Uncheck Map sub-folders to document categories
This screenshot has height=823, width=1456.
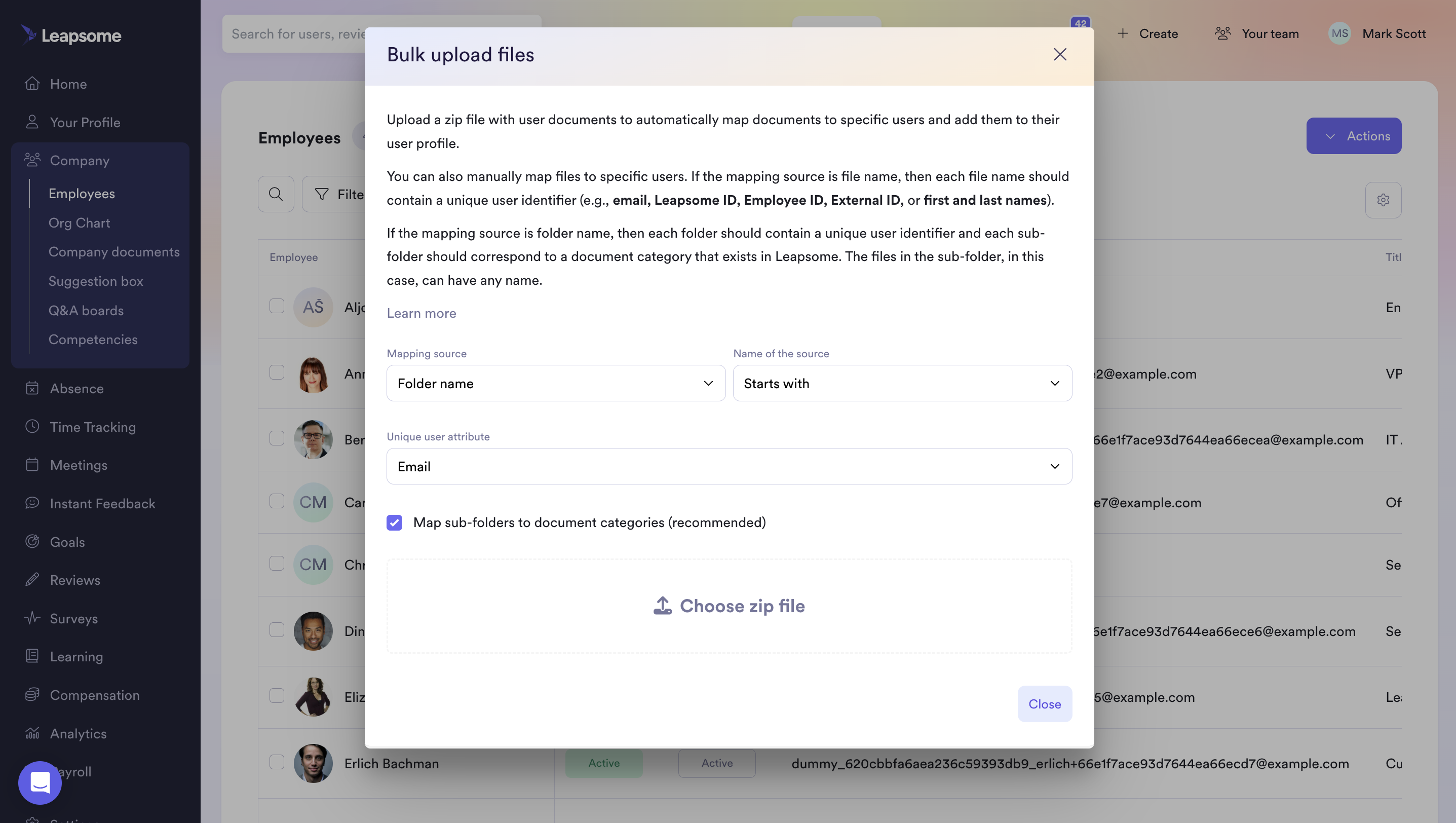point(395,522)
